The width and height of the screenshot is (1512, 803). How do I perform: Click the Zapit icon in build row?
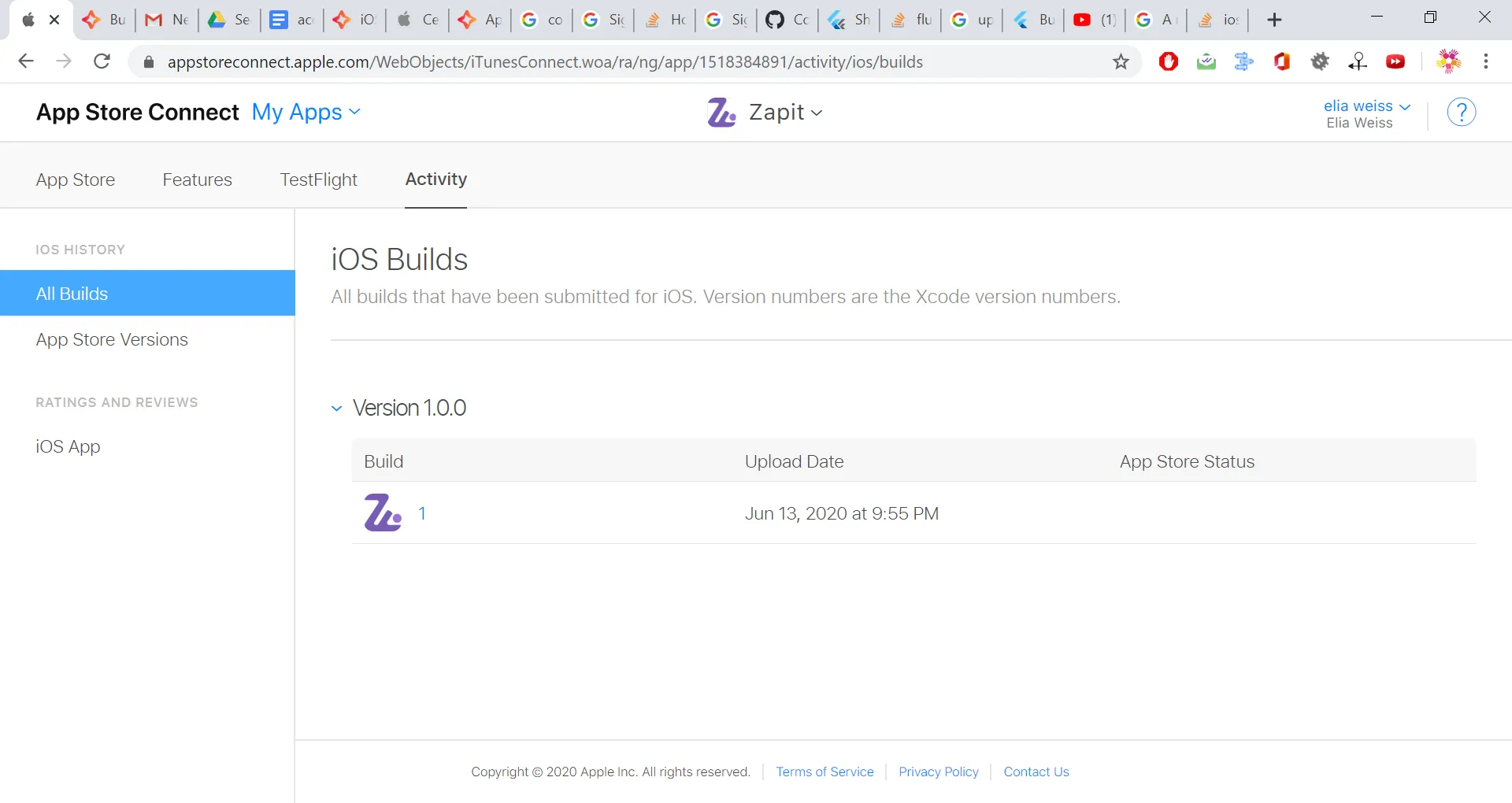[x=383, y=513]
